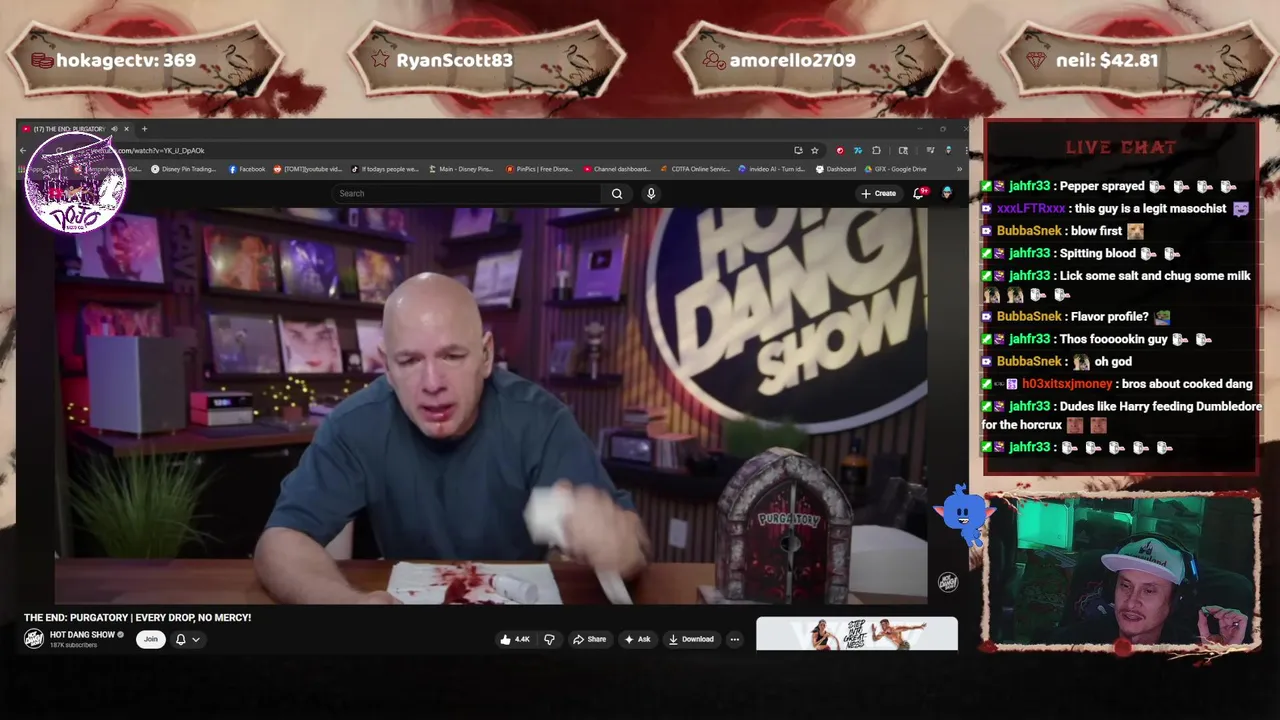Image resolution: width=1280 pixels, height=720 pixels.
Task: Open the YouTube account avatar menu
Action: click(947, 193)
